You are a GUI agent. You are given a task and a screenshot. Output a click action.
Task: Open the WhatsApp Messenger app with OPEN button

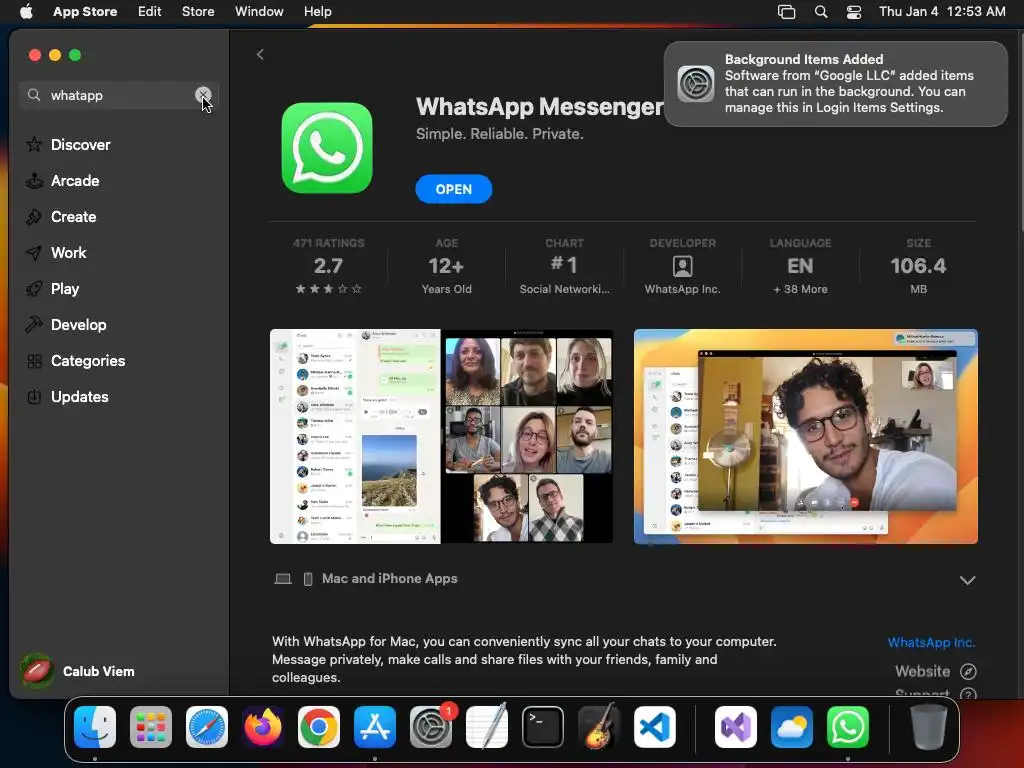[453, 189]
